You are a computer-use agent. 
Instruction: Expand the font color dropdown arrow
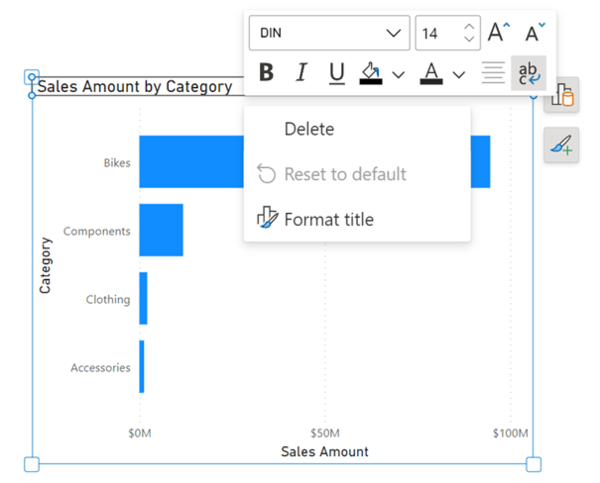[459, 74]
